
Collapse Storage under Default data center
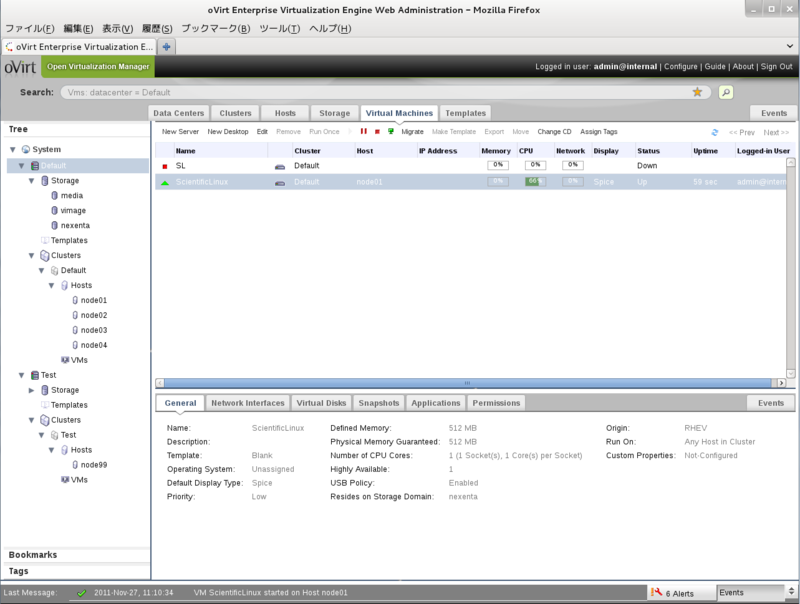click(x=32, y=181)
